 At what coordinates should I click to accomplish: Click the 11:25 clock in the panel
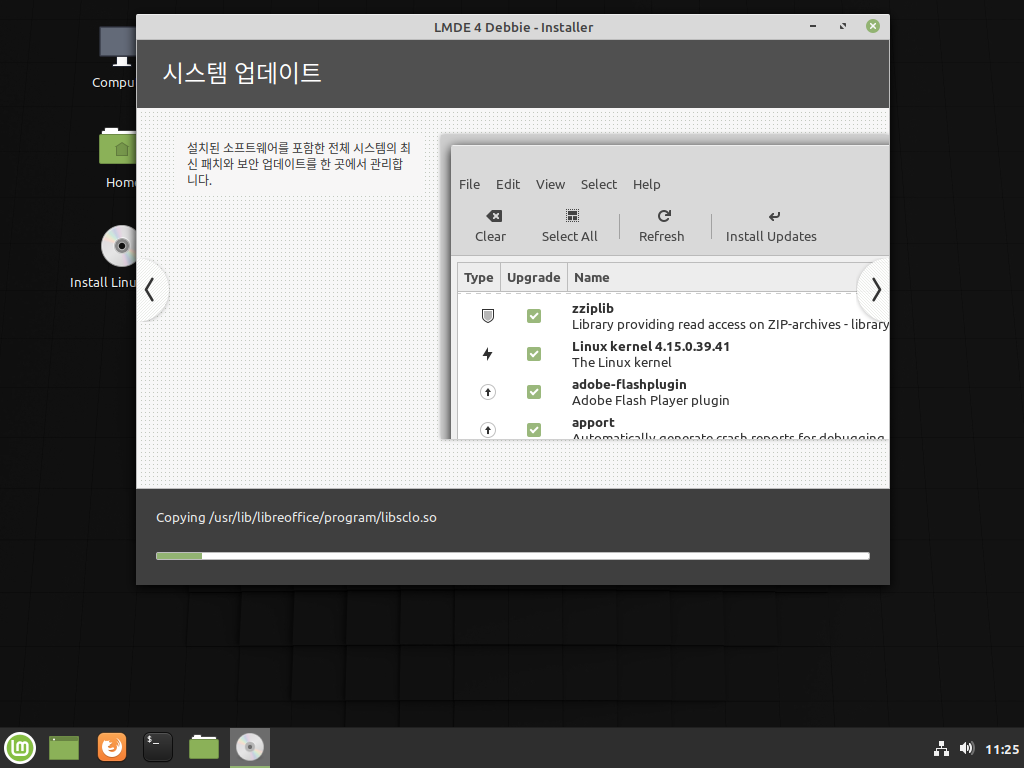(x=1002, y=749)
